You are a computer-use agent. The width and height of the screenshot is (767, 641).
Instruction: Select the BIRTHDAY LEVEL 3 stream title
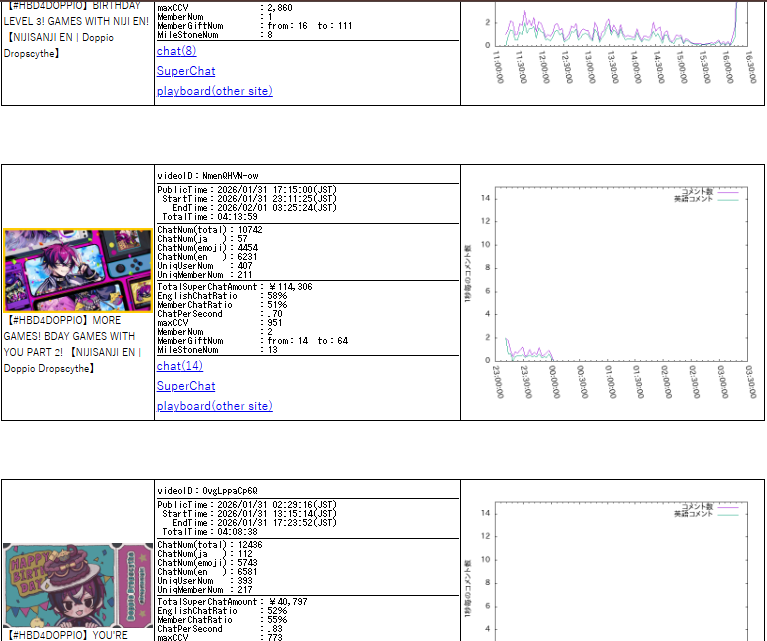point(76,29)
